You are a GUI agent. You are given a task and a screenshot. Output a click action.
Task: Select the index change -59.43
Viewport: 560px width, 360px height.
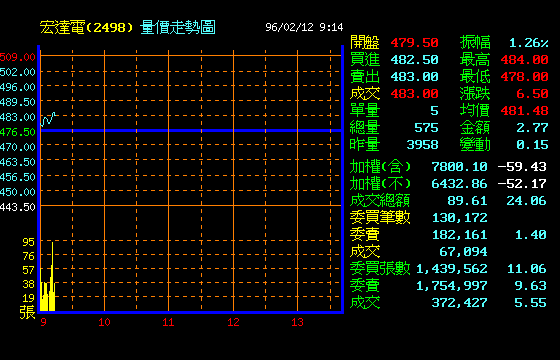coord(522,167)
